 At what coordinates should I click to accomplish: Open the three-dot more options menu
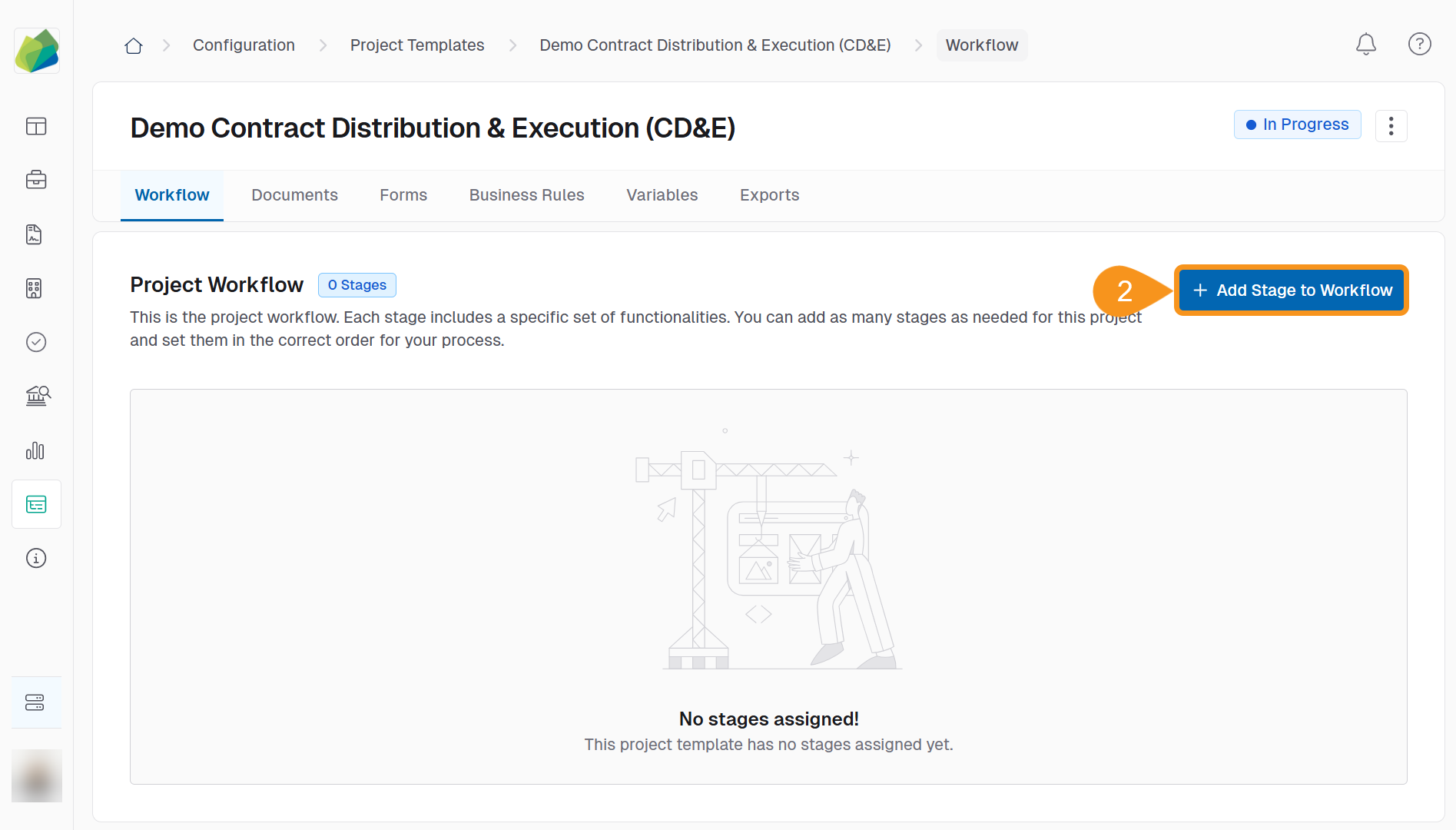1391,126
